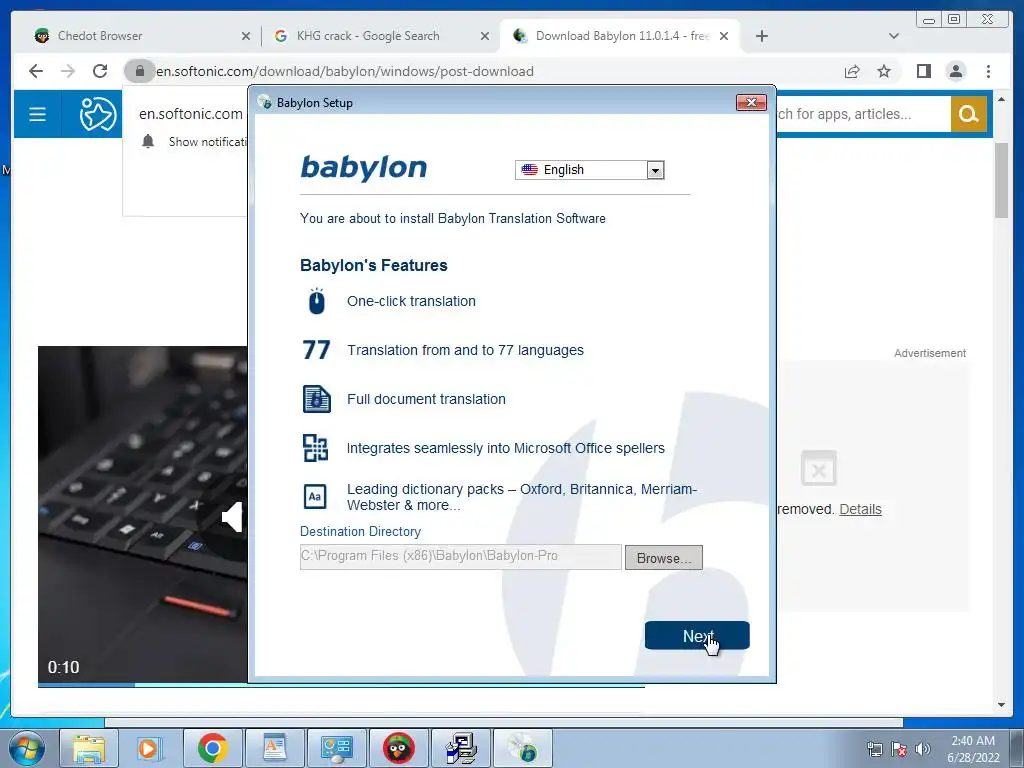Open Google Chrome from taskbar
The height and width of the screenshot is (768, 1024).
[x=212, y=748]
